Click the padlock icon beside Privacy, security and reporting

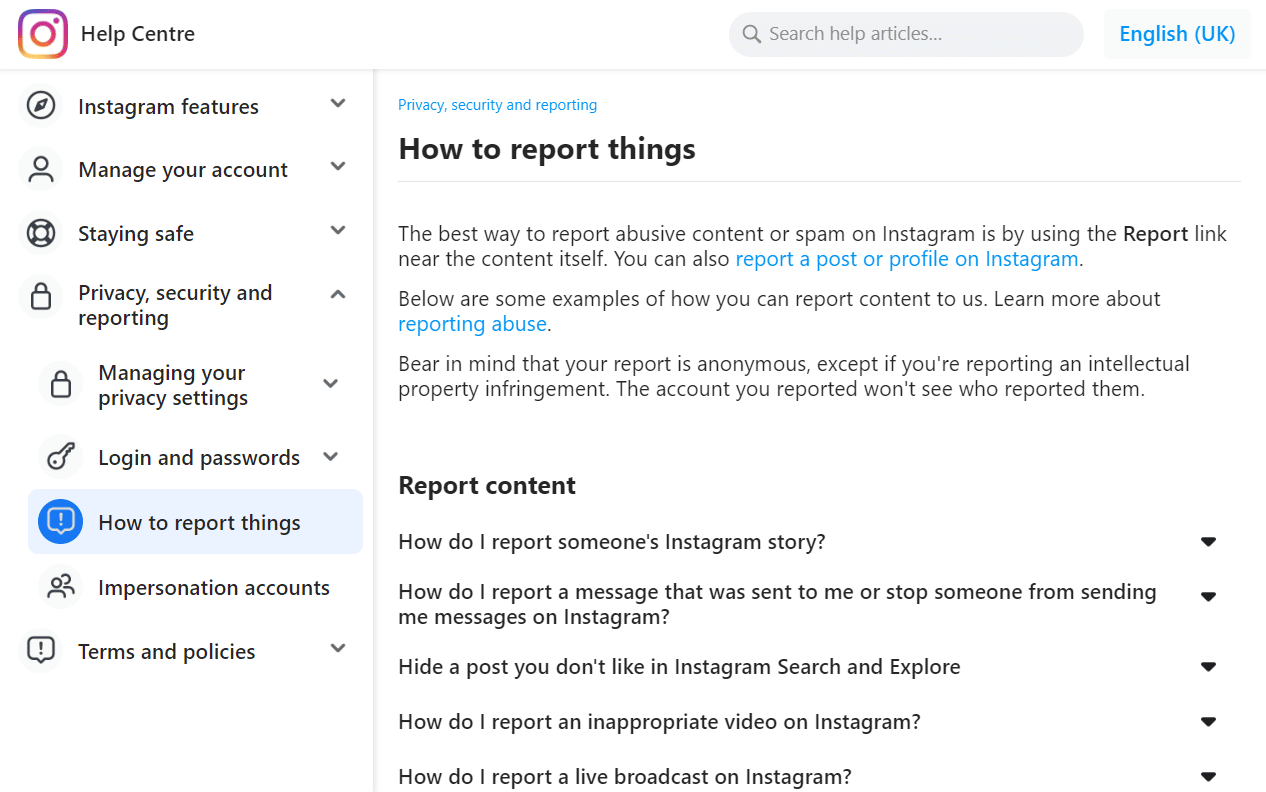[x=41, y=295]
